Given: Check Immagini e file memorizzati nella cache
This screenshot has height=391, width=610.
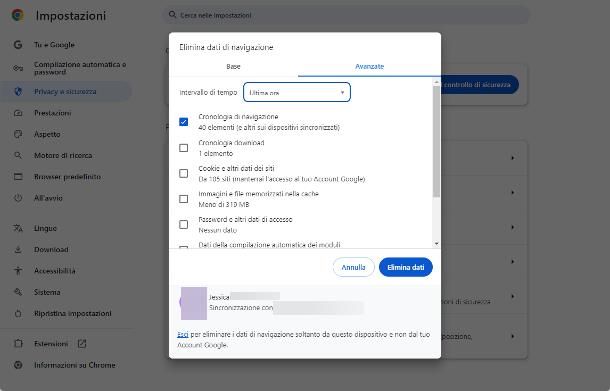Looking at the screenshot, I should coord(184,199).
